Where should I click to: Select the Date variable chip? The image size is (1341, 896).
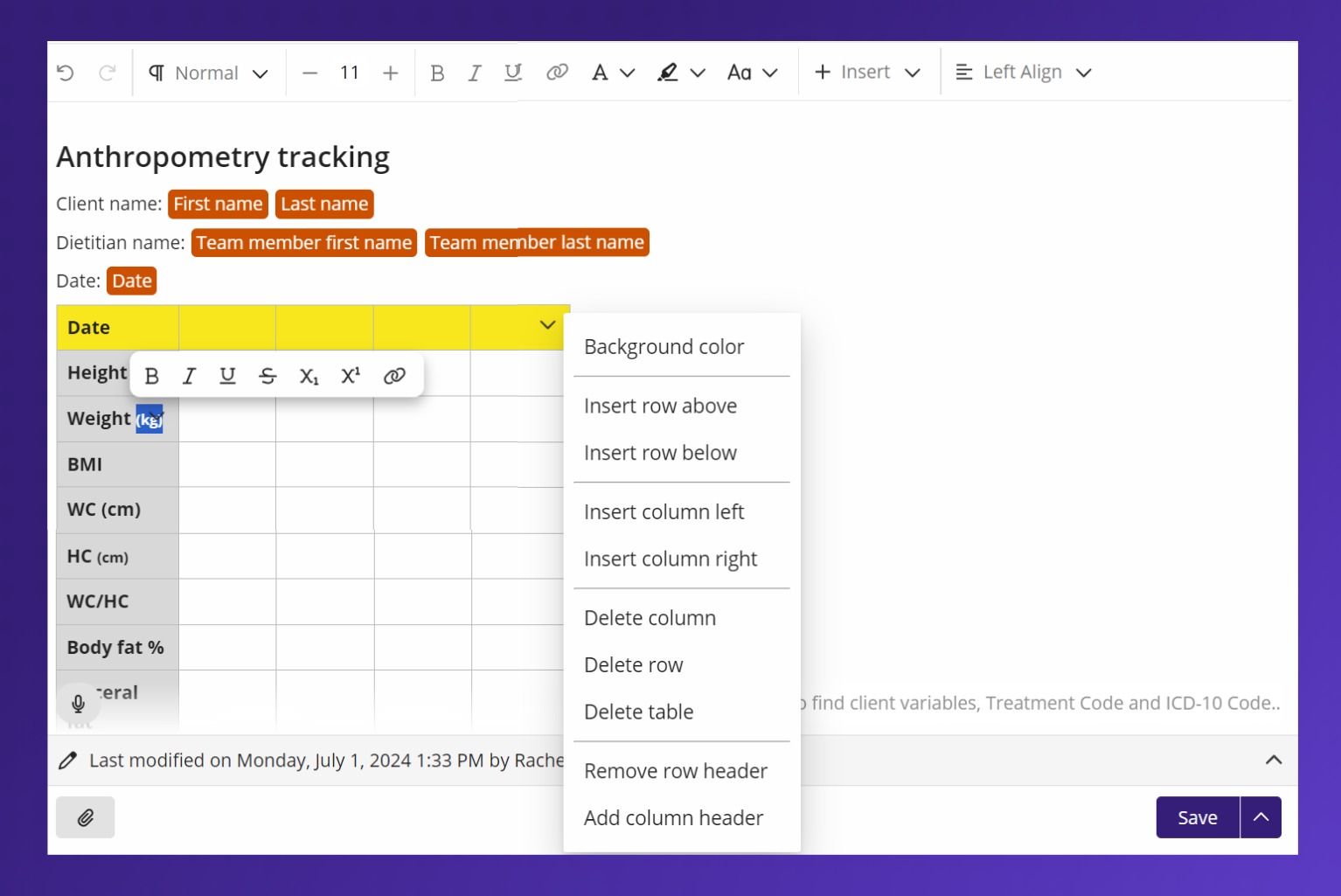point(131,281)
